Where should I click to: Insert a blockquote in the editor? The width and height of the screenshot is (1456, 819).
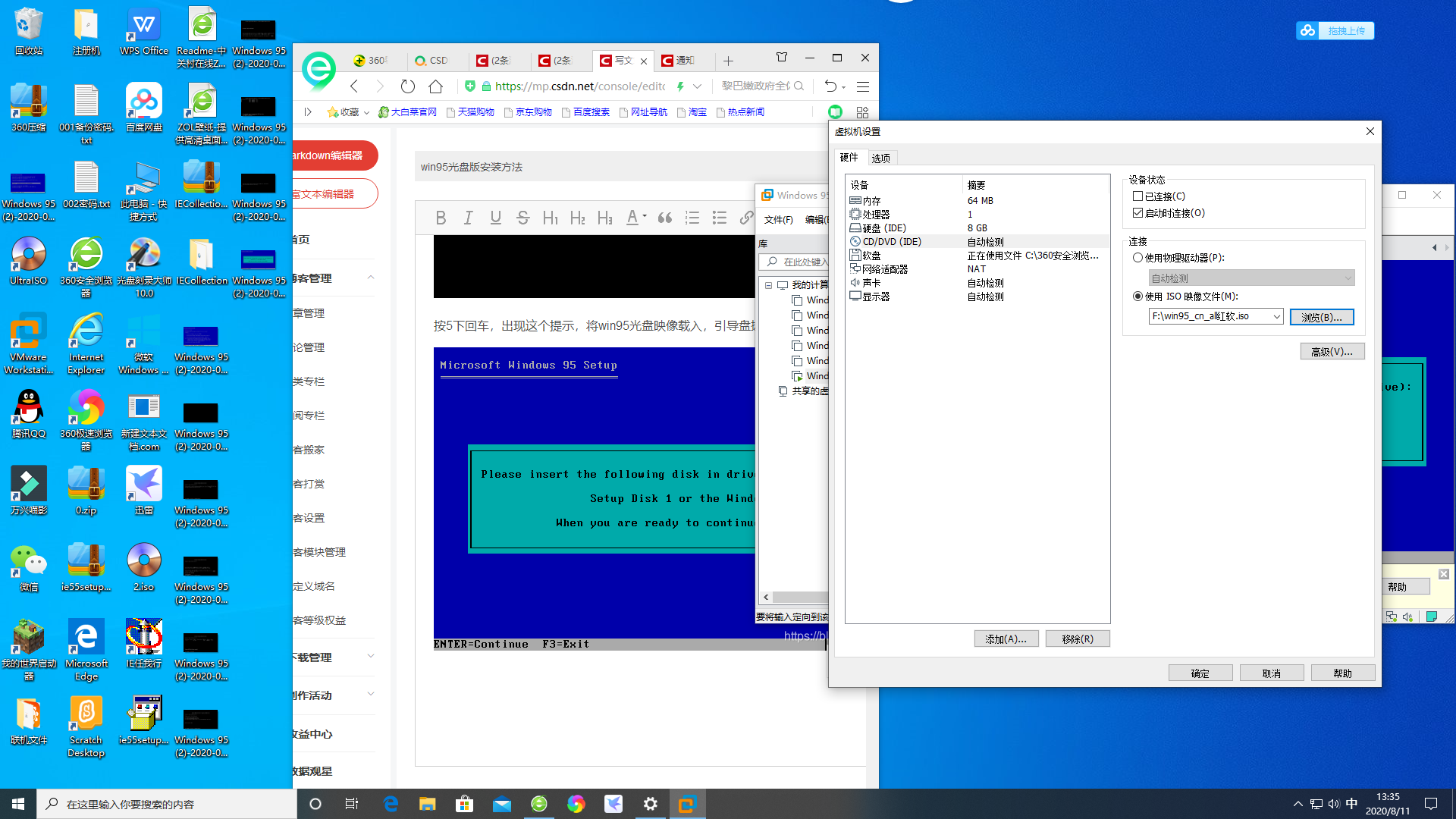pos(665,218)
